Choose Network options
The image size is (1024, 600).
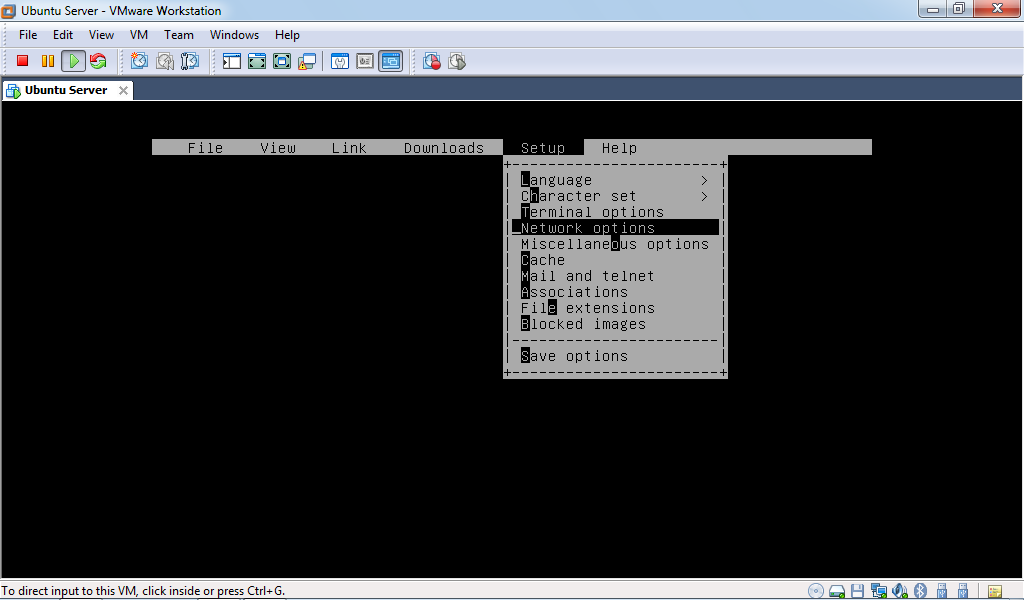615,227
